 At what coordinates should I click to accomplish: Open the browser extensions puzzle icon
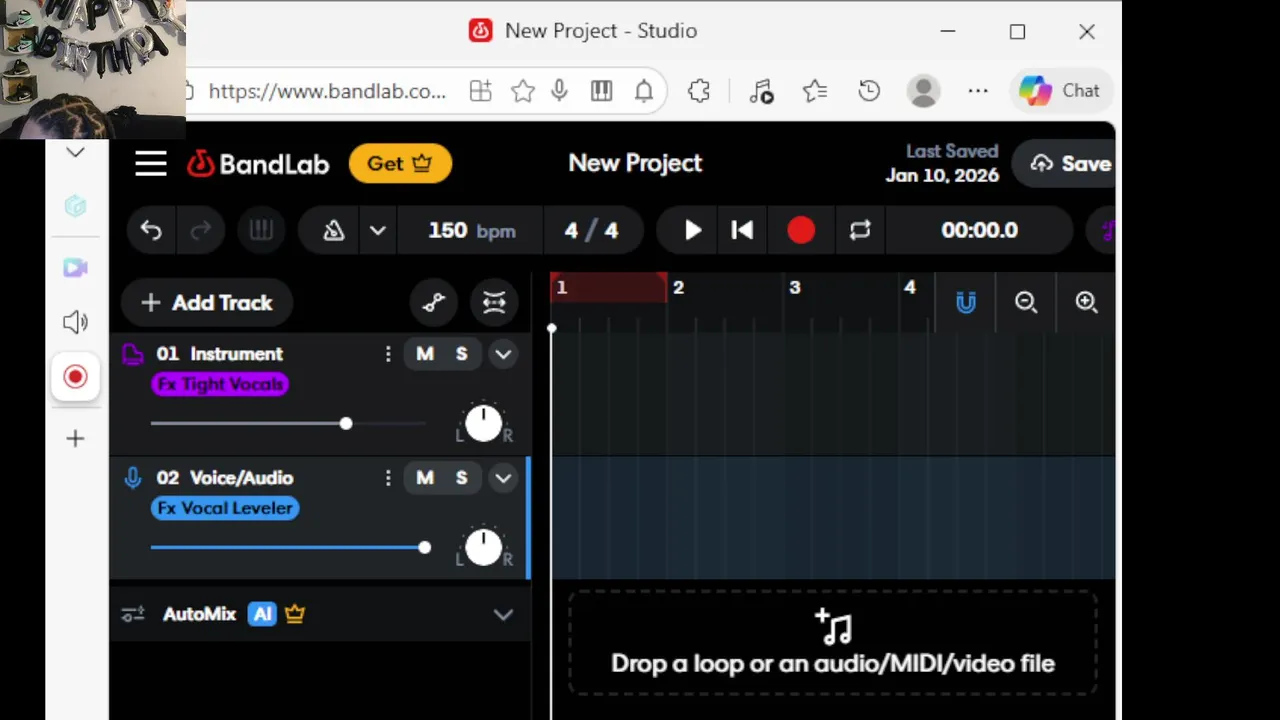(x=699, y=91)
